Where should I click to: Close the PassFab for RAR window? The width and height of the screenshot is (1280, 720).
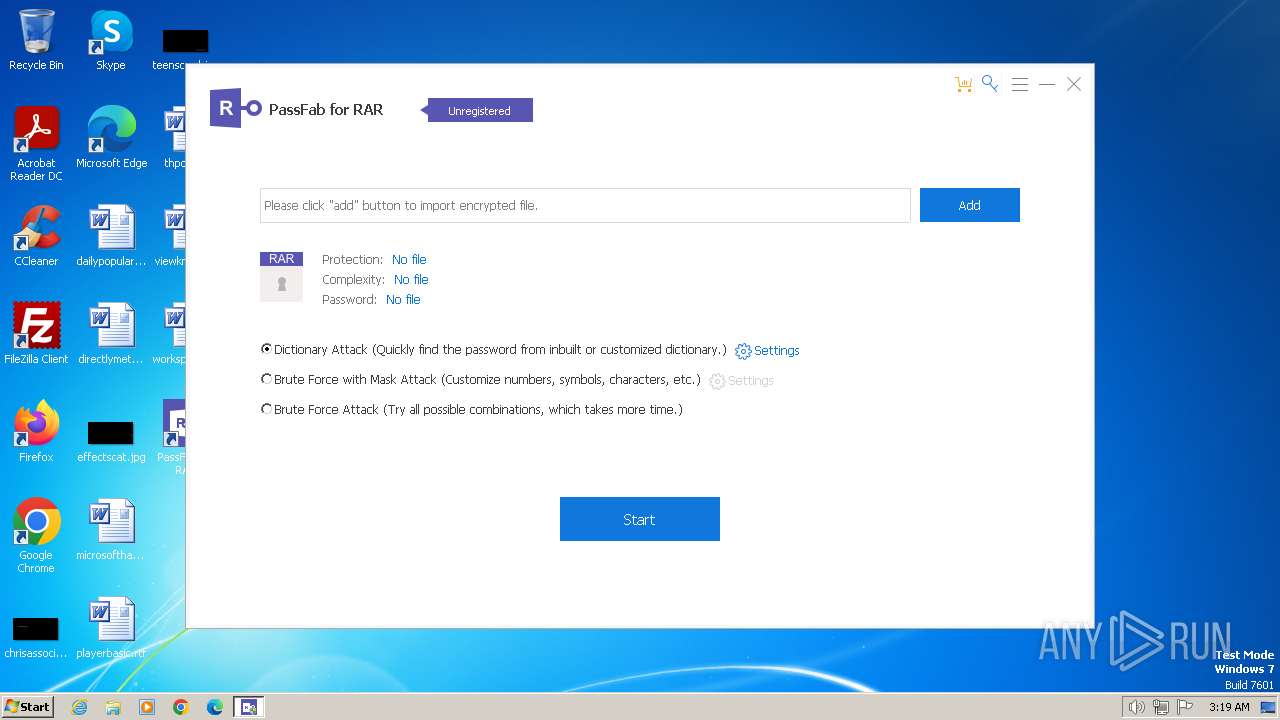(1074, 85)
